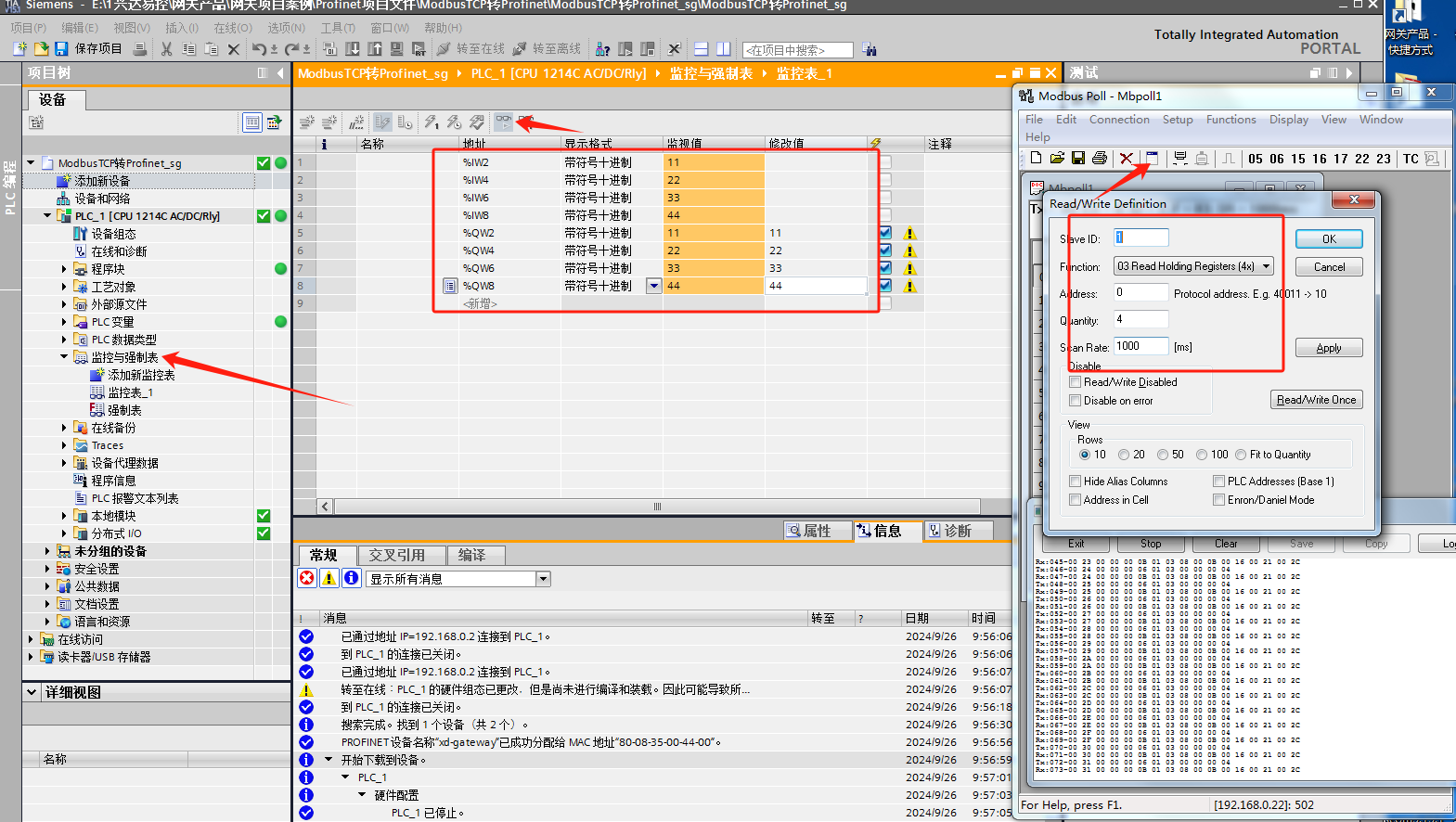The image size is (1456, 822).
Task: Open file icon in Modbus Poll toolbar
Action: click(1057, 159)
